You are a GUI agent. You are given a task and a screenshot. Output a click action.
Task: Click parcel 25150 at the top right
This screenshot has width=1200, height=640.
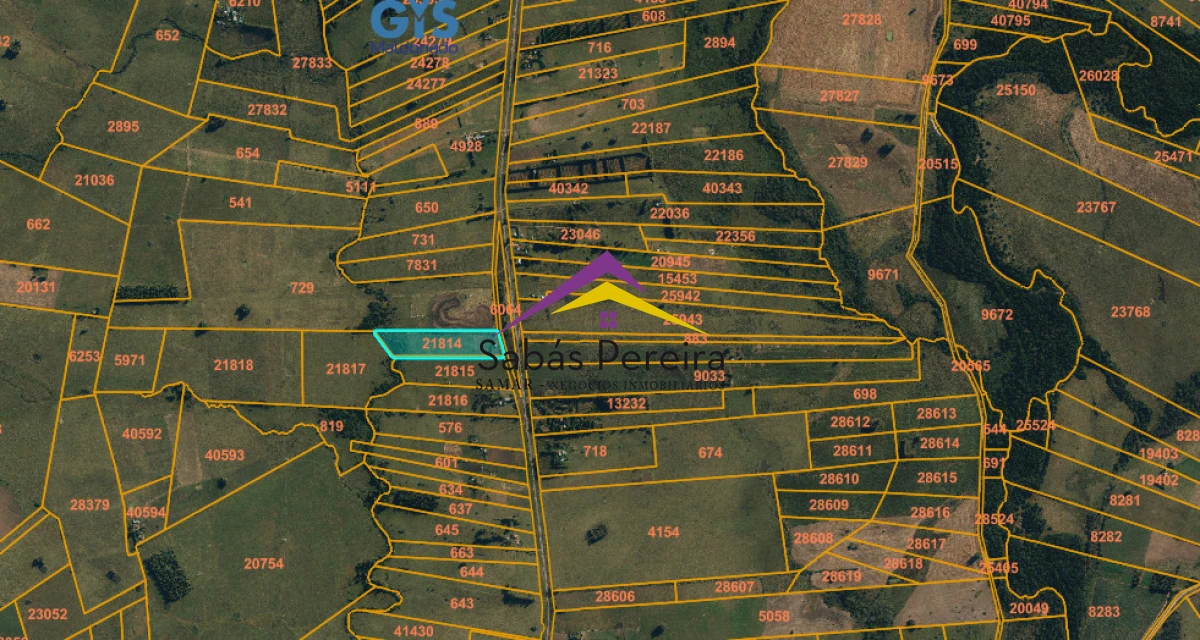point(1016,90)
